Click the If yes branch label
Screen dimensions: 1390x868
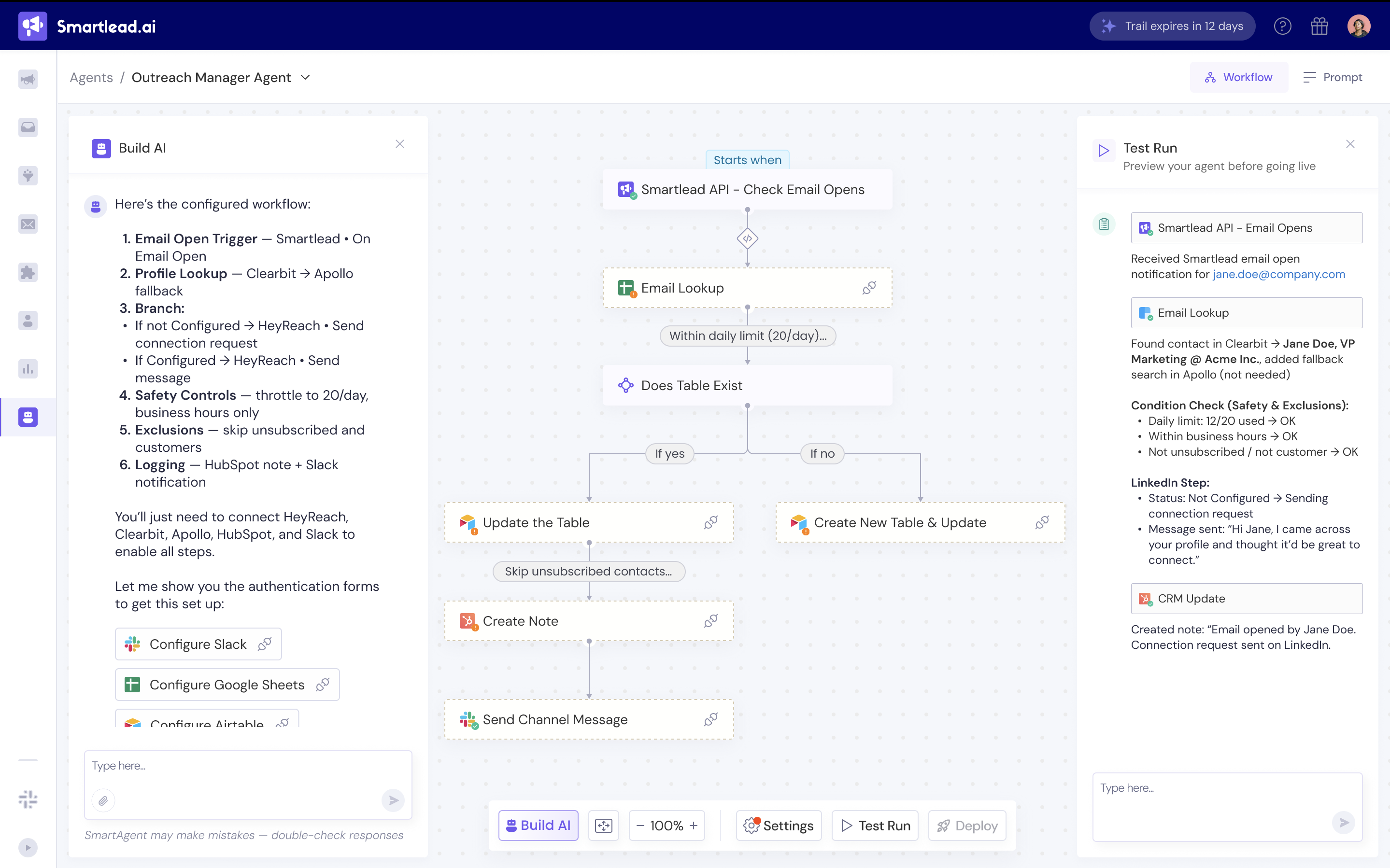[x=670, y=453]
